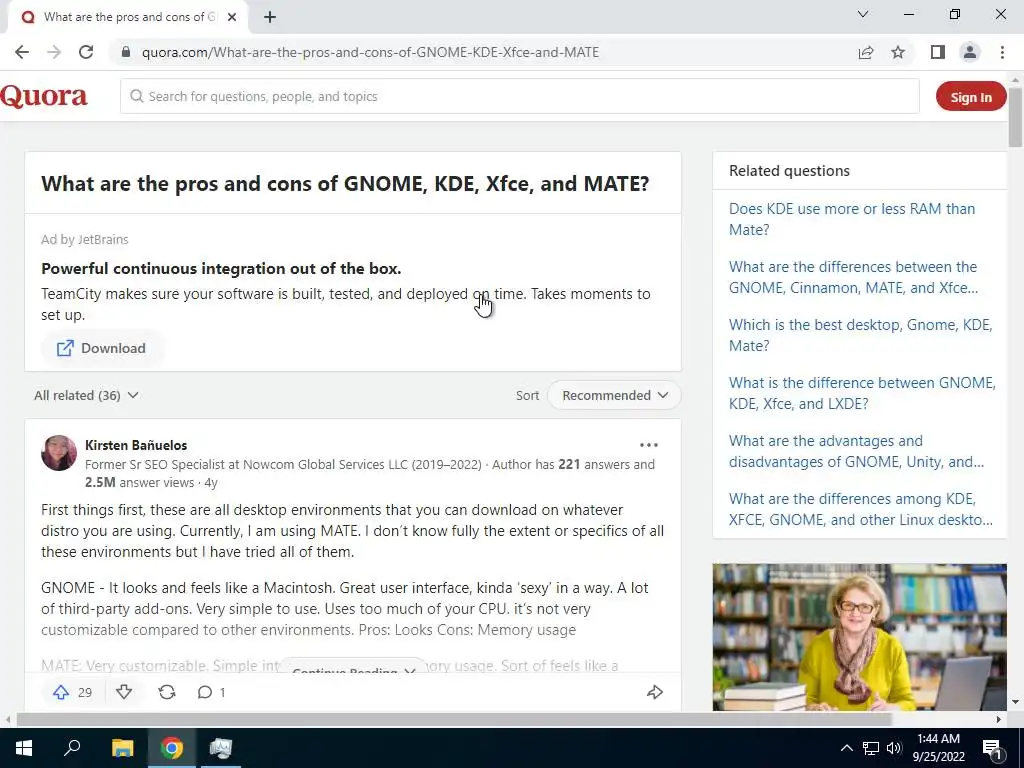1024x768 pixels.
Task: Open the Chrome three-dot menu
Action: coord(1002,52)
